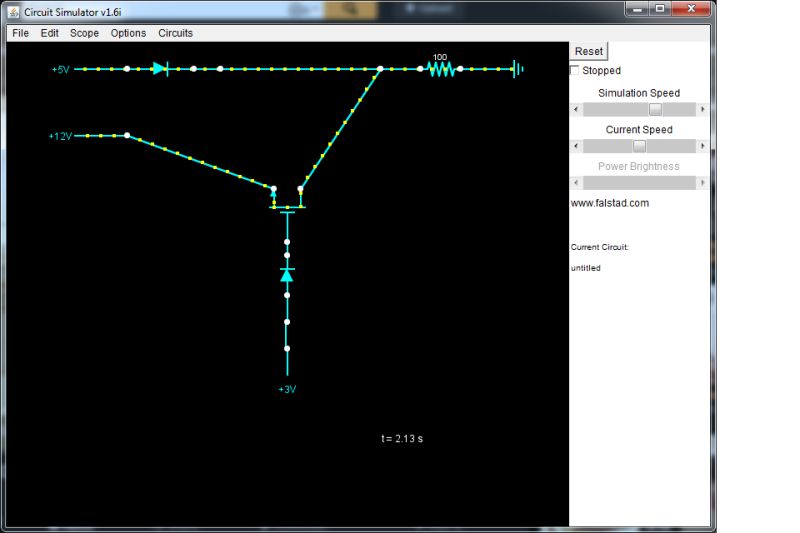
Task: Click Current Speed right arrow
Action: [703, 146]
